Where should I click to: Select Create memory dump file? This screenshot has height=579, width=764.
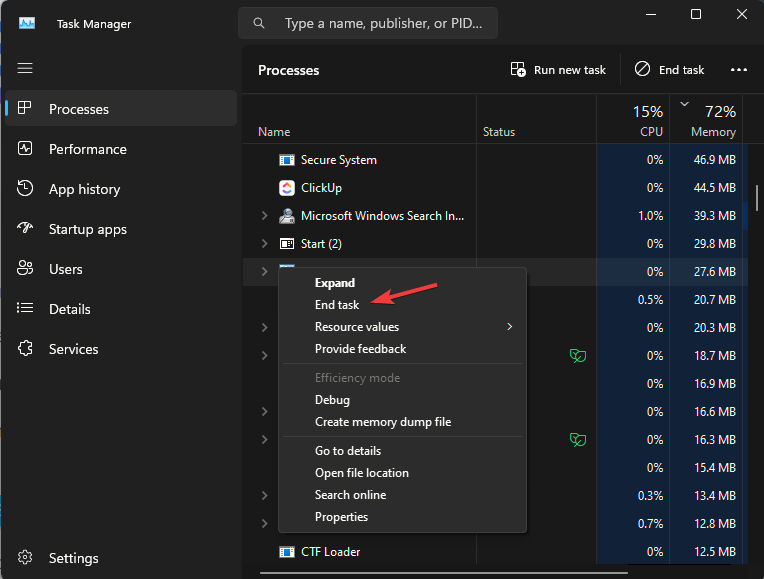(402, 422)
